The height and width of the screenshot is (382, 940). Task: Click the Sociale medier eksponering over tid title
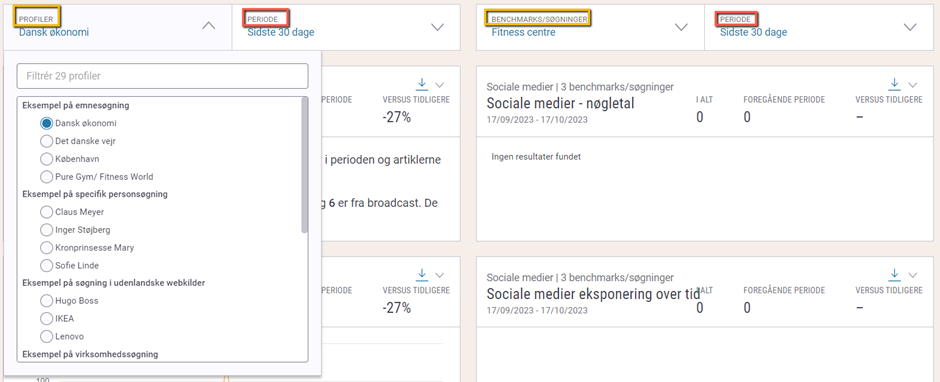[x=593, y=294]
